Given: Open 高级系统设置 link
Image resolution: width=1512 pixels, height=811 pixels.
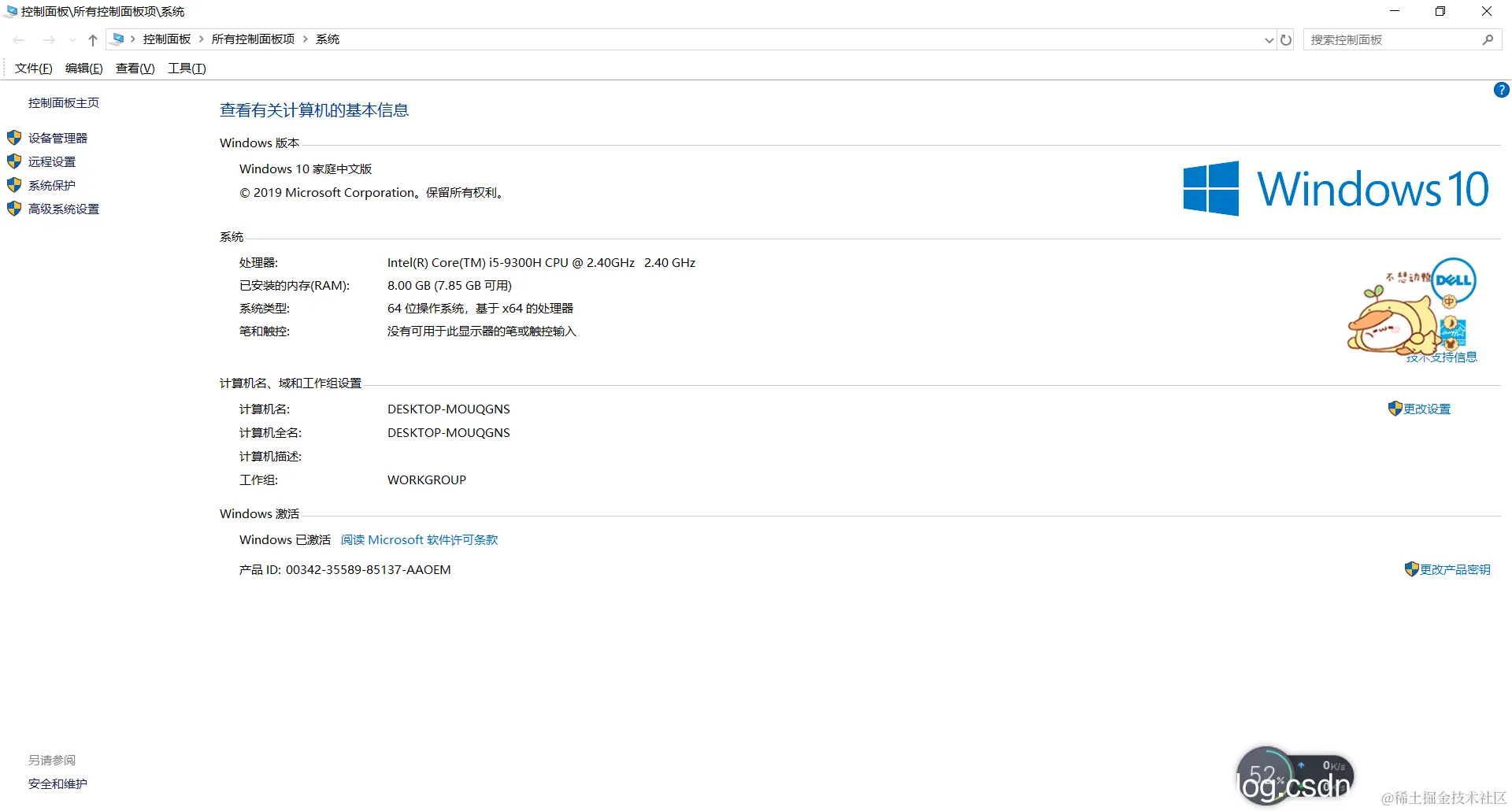Looking at the screenshot, I should click(x=64, y=209).
